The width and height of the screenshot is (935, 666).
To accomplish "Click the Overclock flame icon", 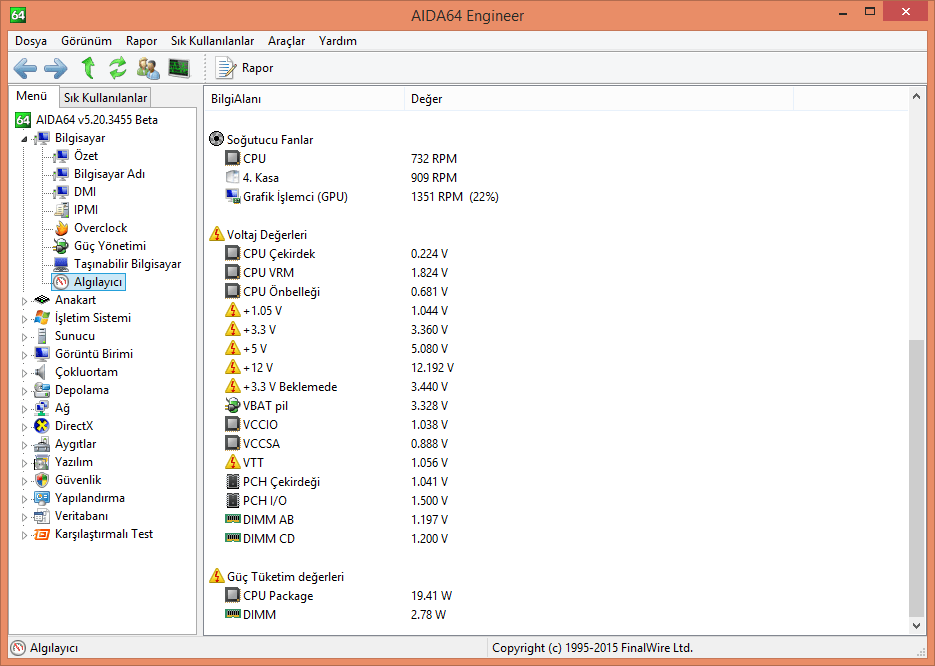I will tap(61, 228).
